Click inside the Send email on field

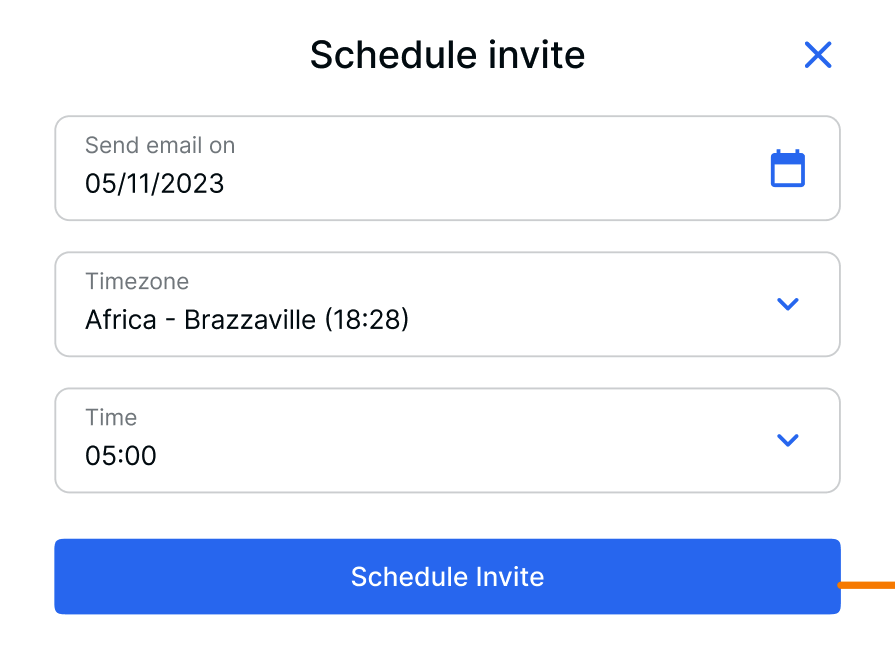(x=300, y=168)
